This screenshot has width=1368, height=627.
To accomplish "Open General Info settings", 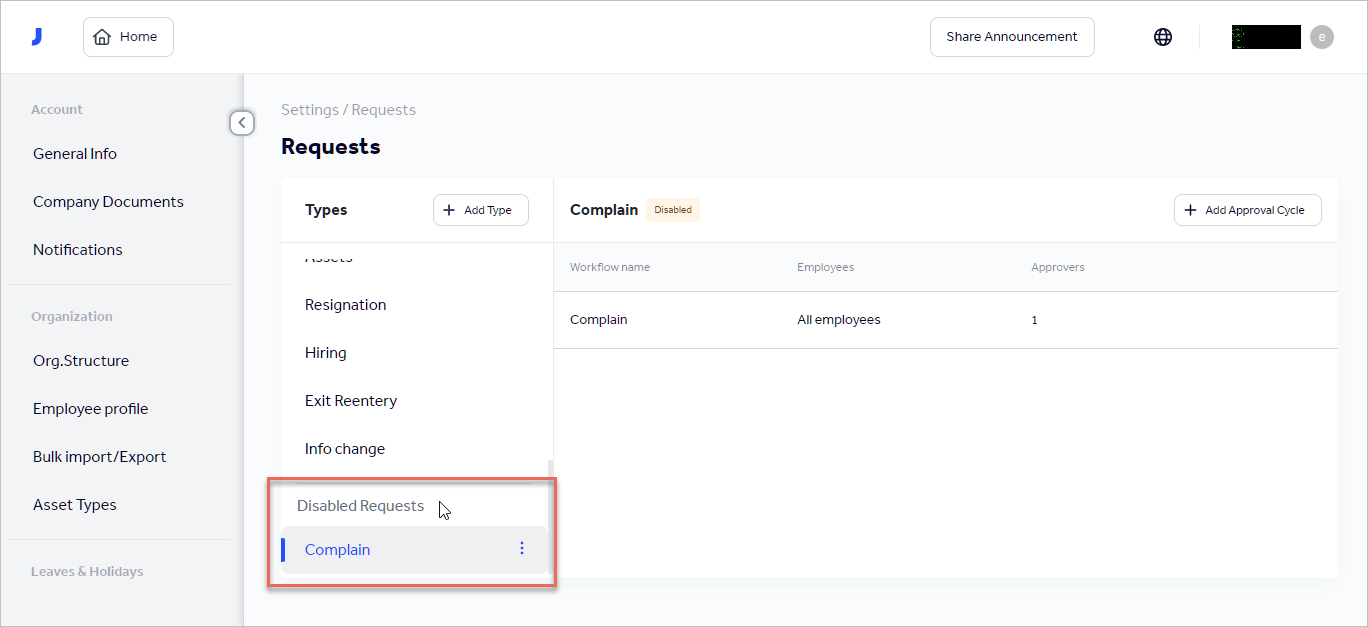I will pyautogui.click(x=74, y=153).
